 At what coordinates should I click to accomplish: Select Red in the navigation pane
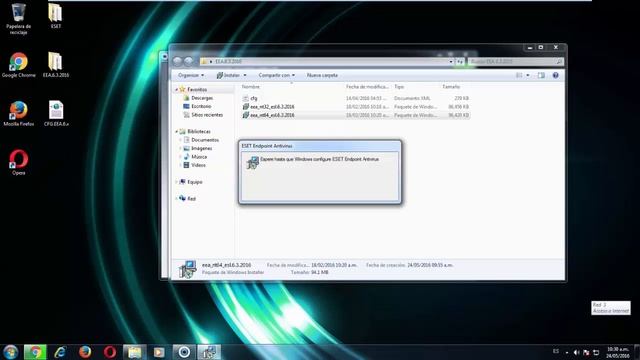coord(191,199)
